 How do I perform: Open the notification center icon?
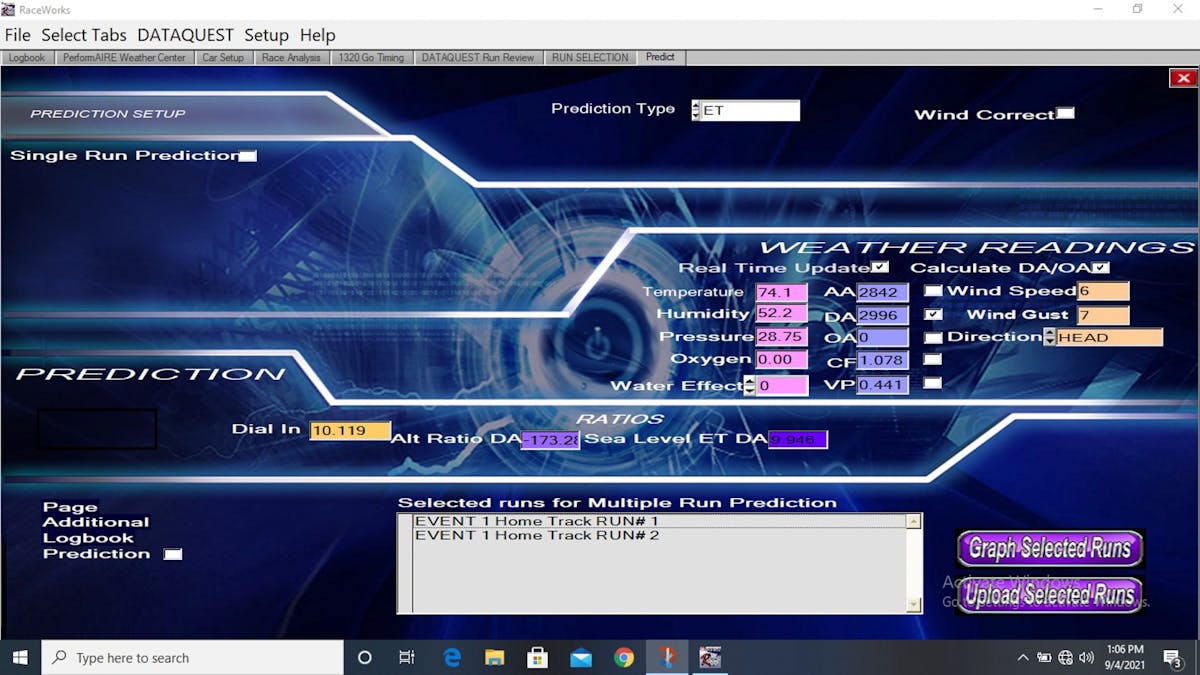pyautogui.click(x=1172, y=657)
